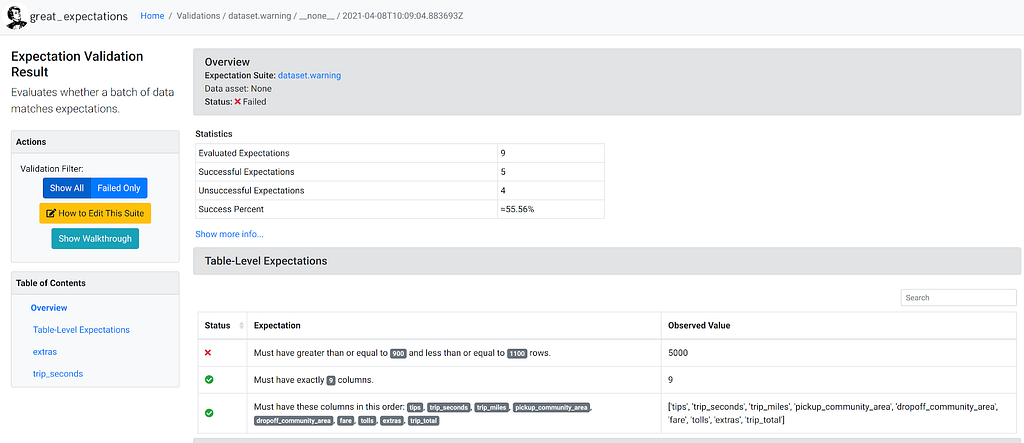Click the green check for exactly 9 columns
Screen dimensions: 1024x443
209,379
